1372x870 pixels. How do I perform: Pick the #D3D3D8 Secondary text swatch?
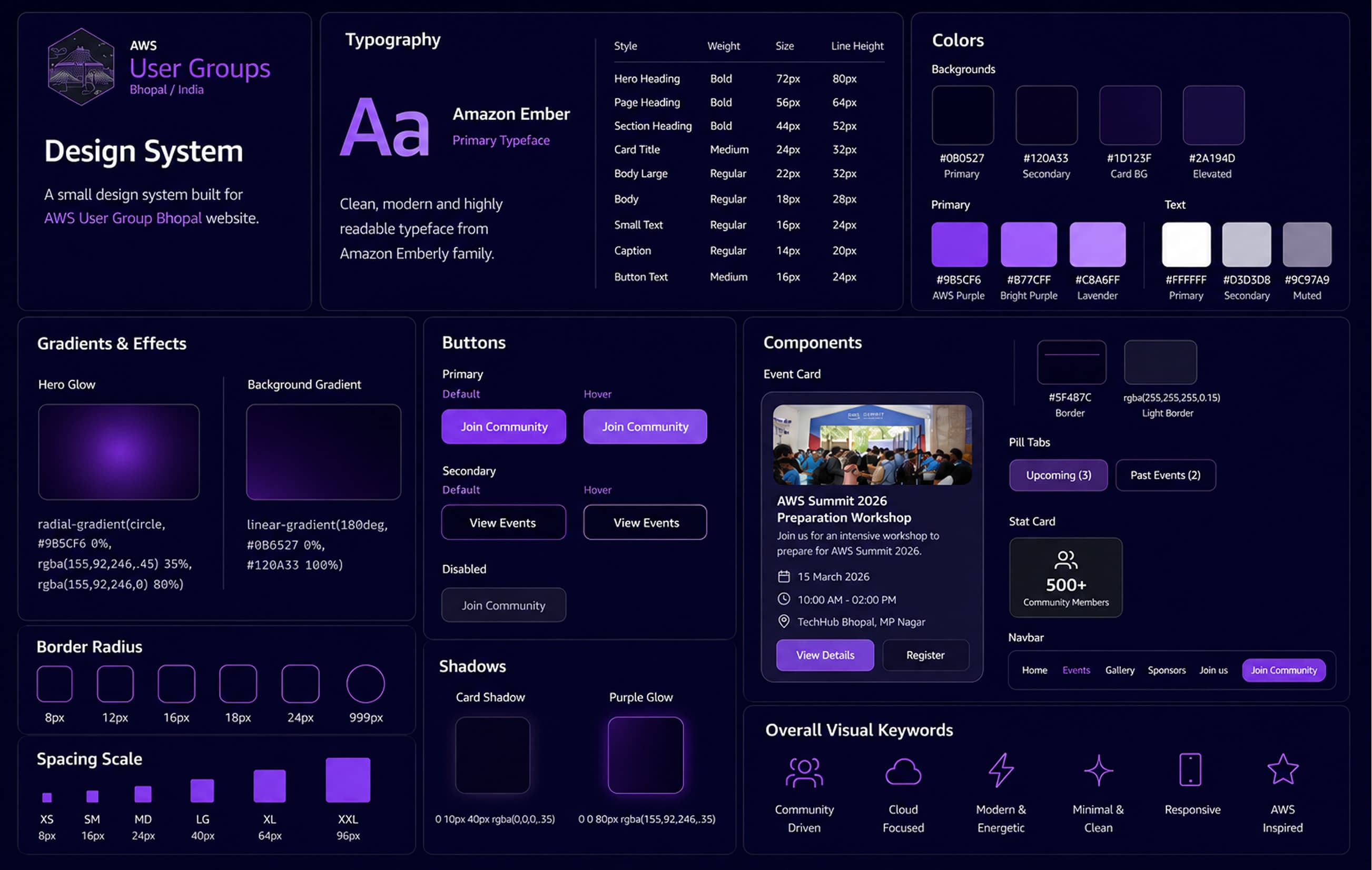(x=1247, y=244)
